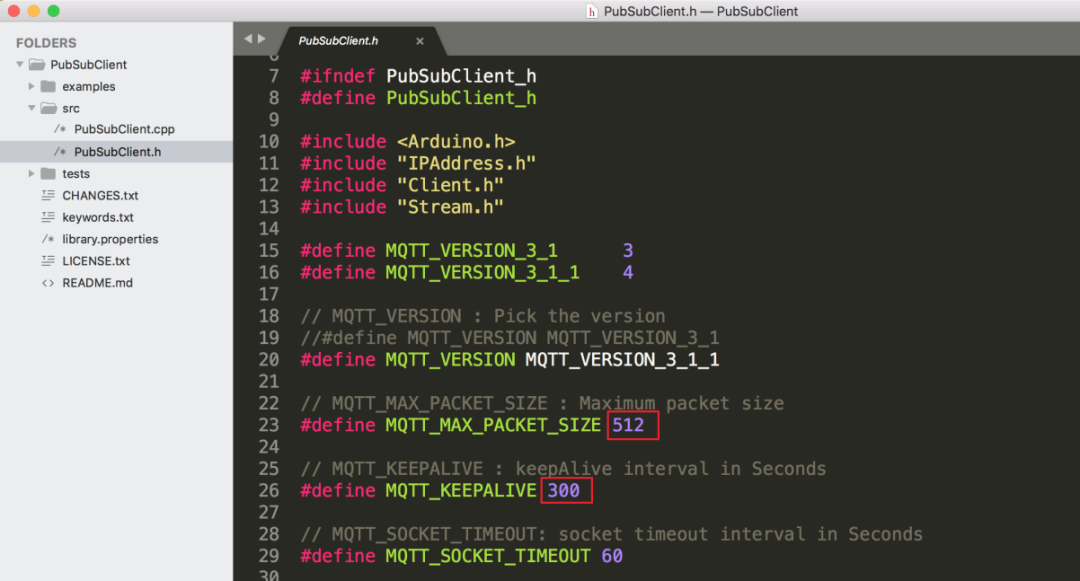Collapse the PubSubClient root folder

20,65
